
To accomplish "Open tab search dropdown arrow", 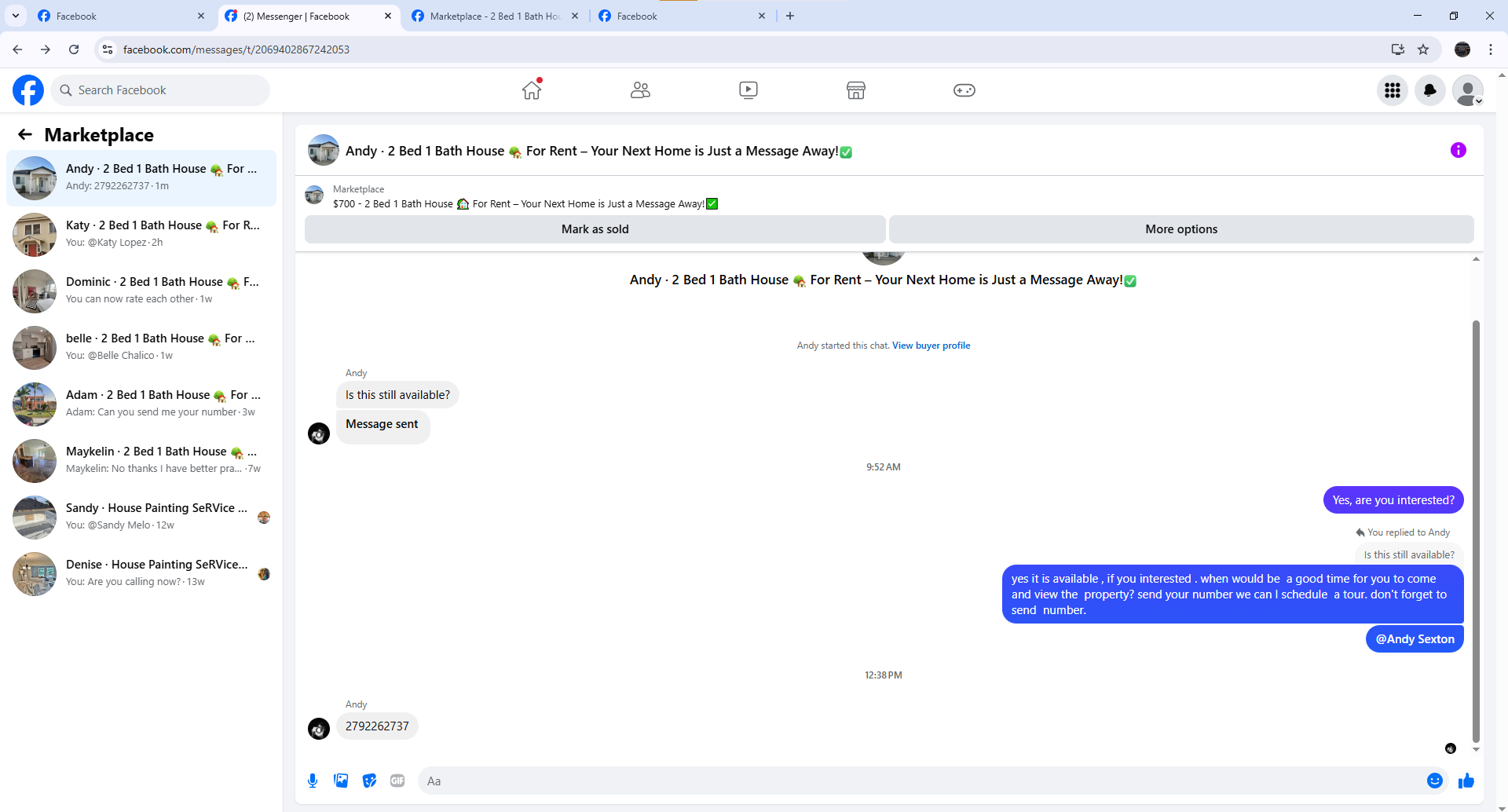I will coord(16,16).
